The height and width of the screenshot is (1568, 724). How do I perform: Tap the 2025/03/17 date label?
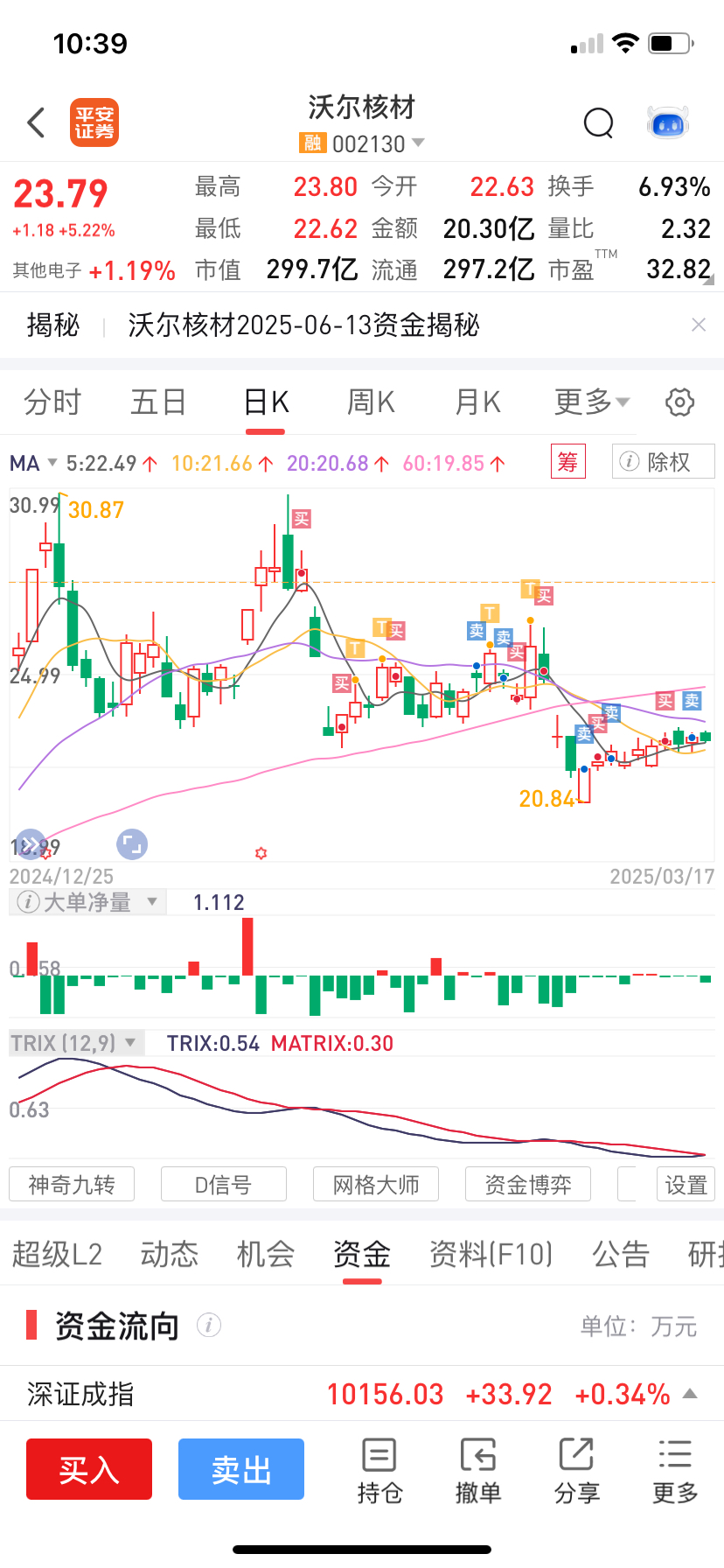(x=662, y=877)
